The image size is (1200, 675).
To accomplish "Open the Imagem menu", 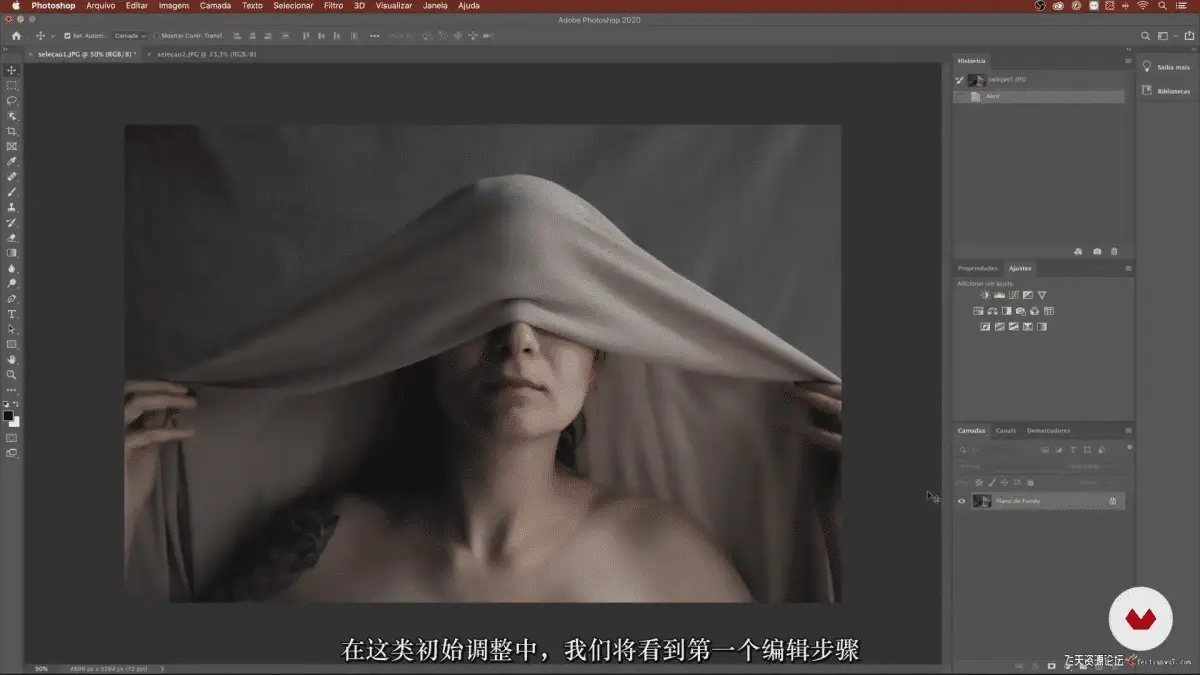I will (174, 6).
